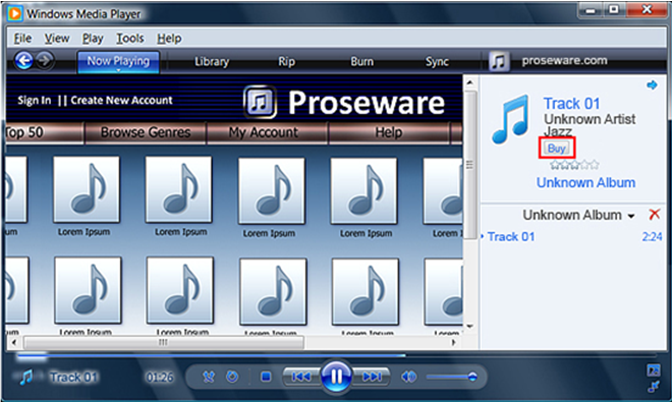Viewport: 672px width, 402px height.
Task: Open the Rip tab
Action: point(286,62)
